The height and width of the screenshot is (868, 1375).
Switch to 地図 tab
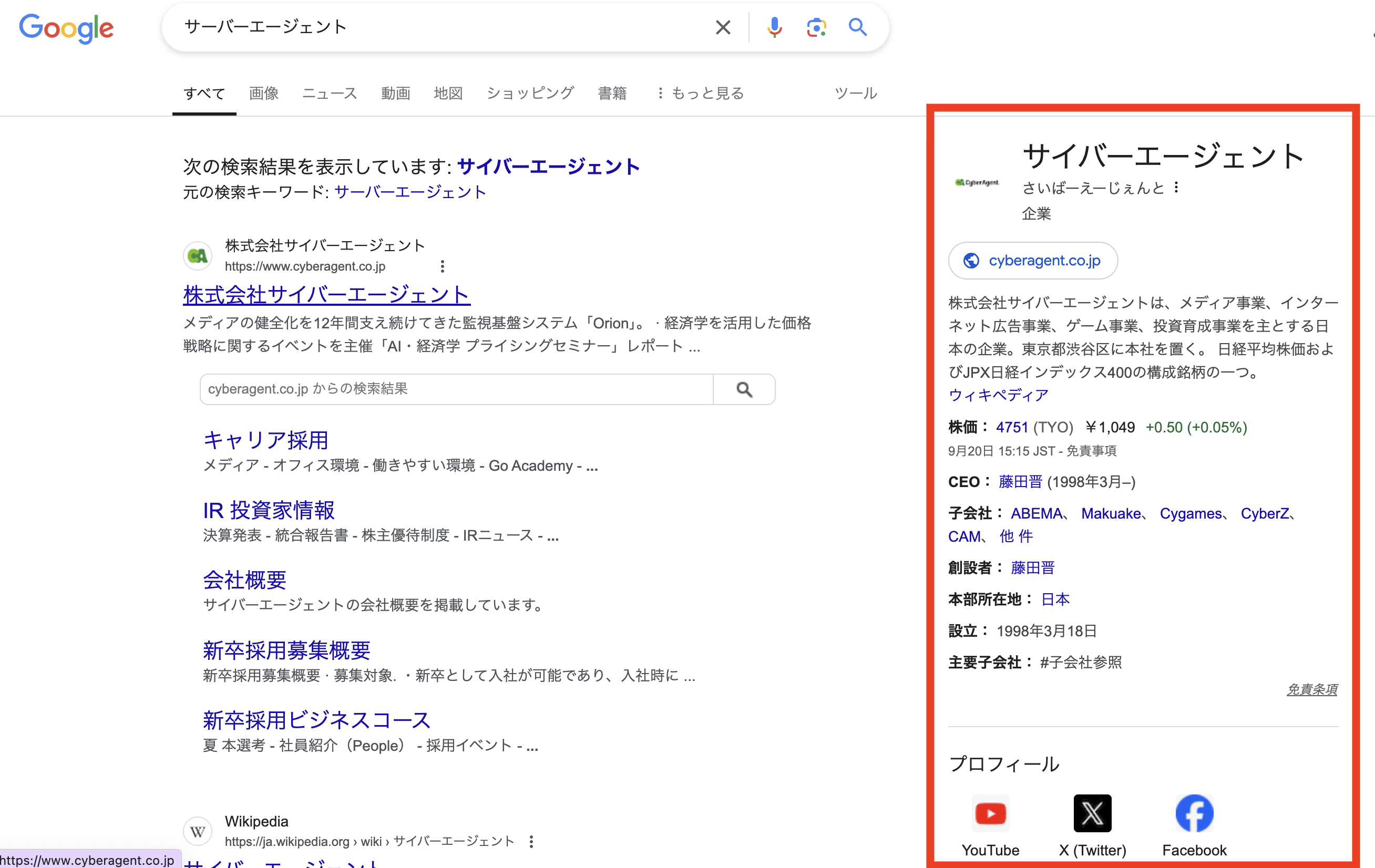[448, 93]
